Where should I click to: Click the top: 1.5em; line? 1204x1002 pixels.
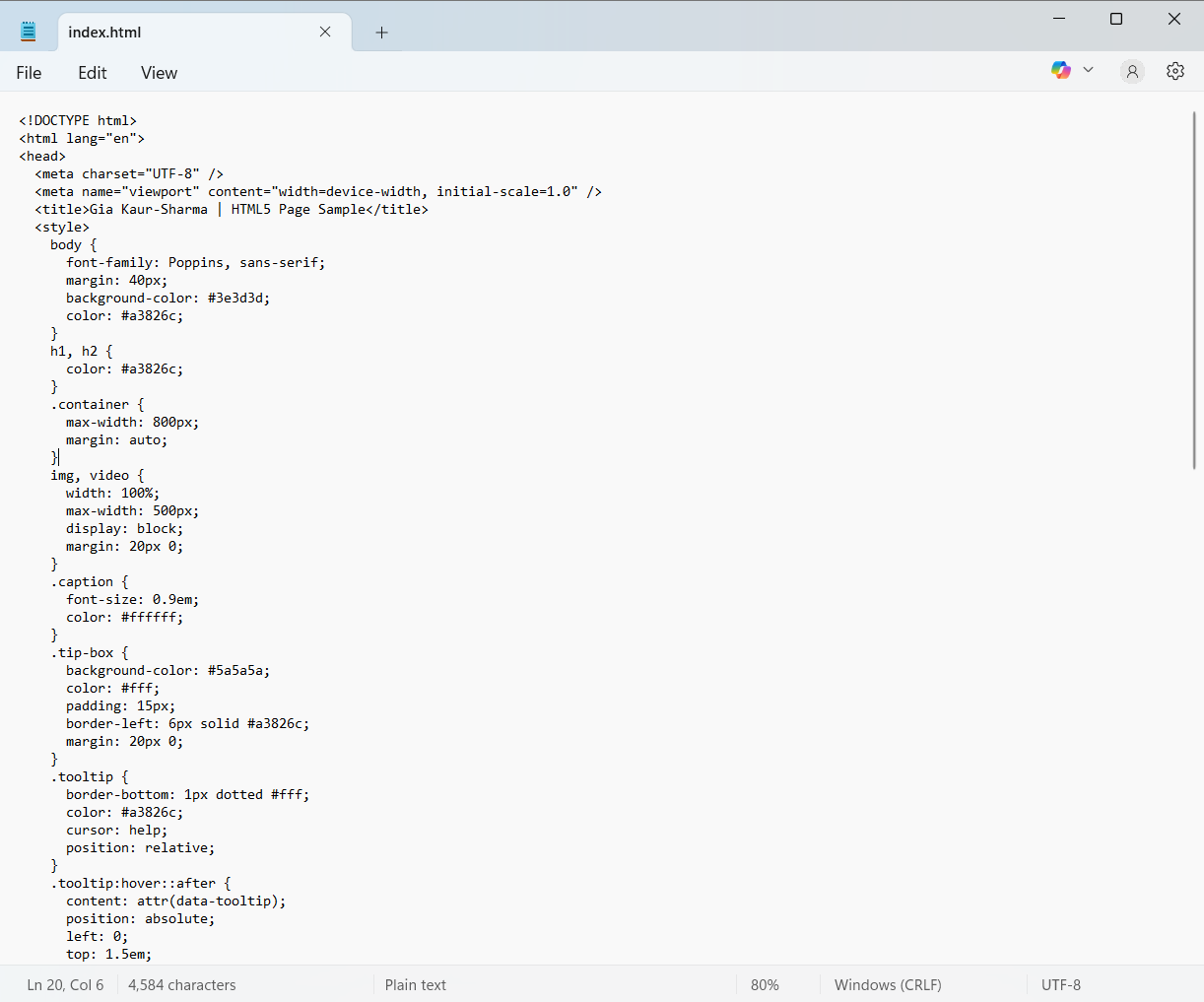pyautogui.click(x=108, y=954)
